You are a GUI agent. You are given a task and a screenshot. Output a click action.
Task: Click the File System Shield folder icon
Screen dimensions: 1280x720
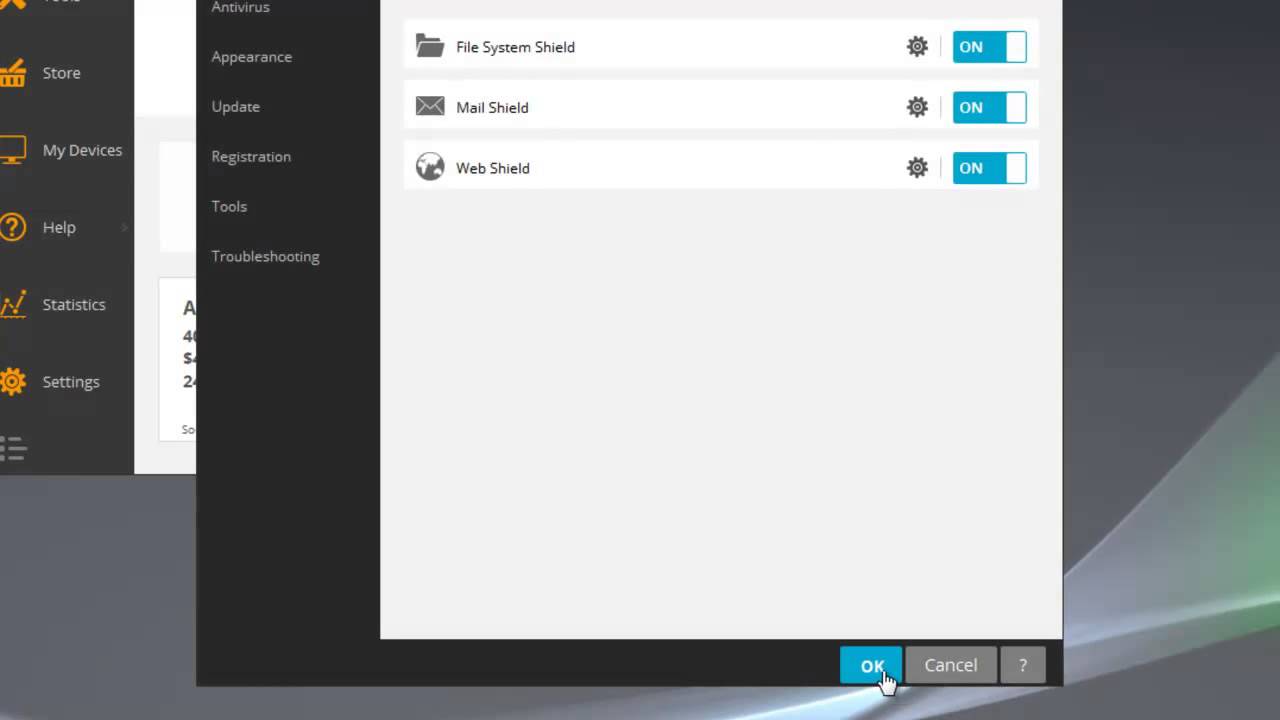click(430, 46)
